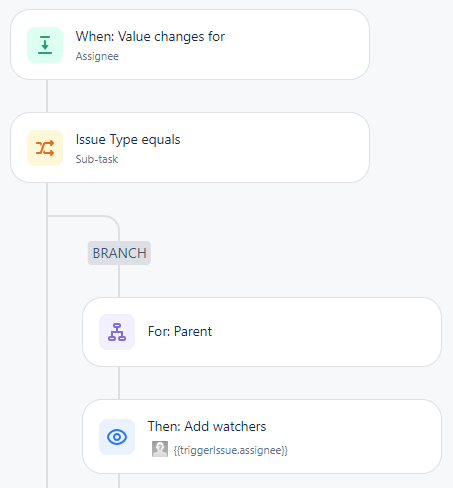453x488 pixels.
Task: Click the 'Sub-task' subtitle text
Action: (x=97, y=159)
